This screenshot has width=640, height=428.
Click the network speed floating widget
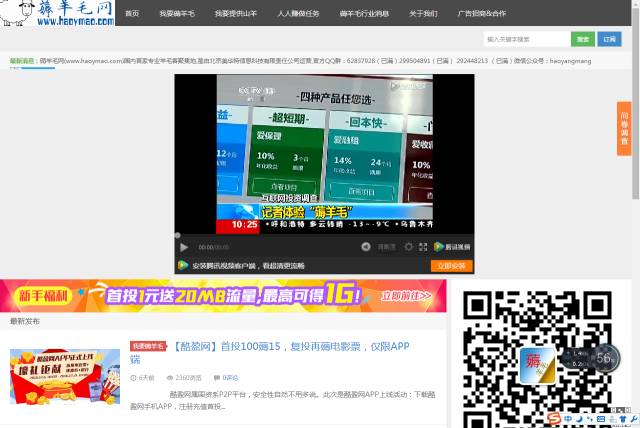click(579, 358)
